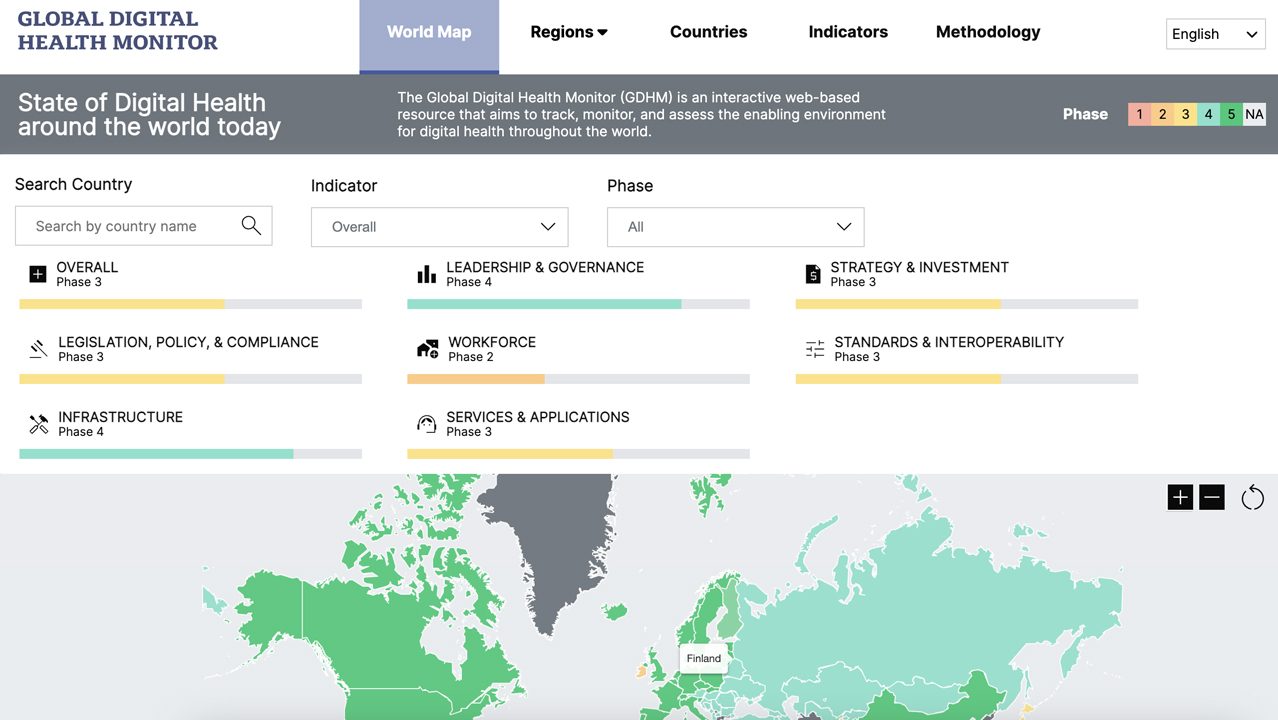
Task: Select the Phase 1 legend swatch
Action: click(1139, 114)
